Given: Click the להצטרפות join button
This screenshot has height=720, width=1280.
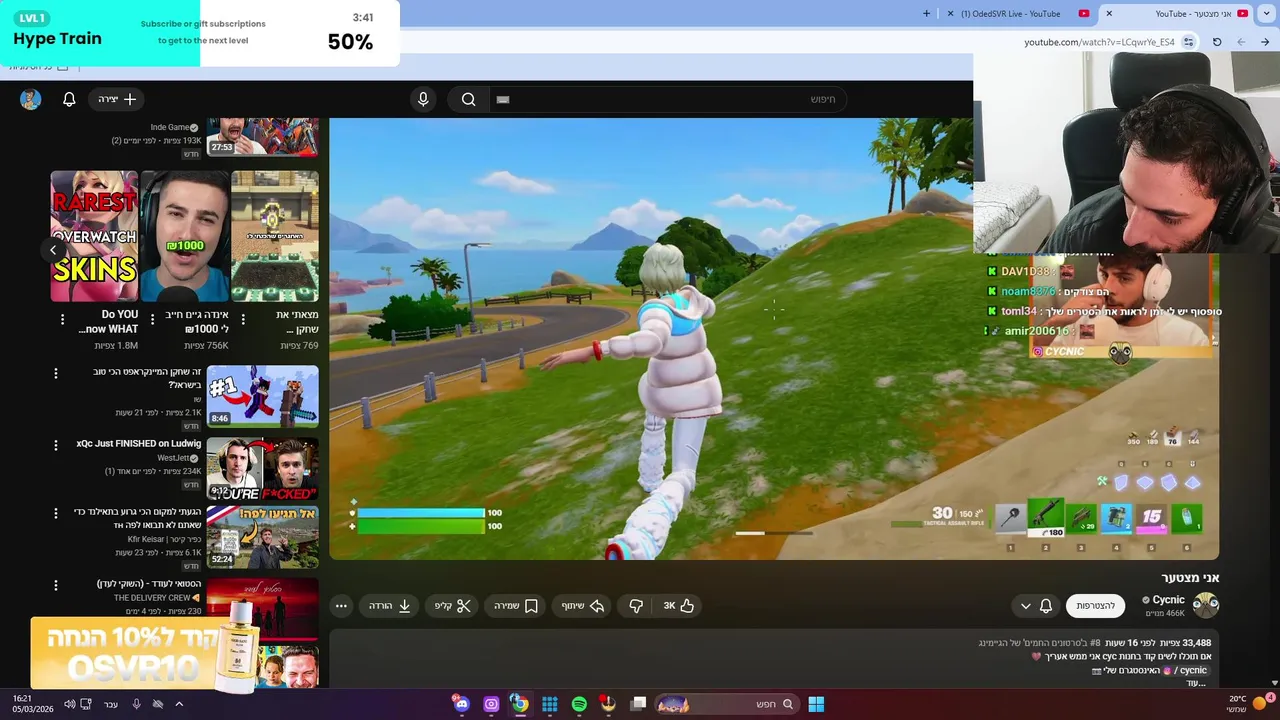Looking at the screenshot, I should pyautogui.click(x=1095, y=606).
